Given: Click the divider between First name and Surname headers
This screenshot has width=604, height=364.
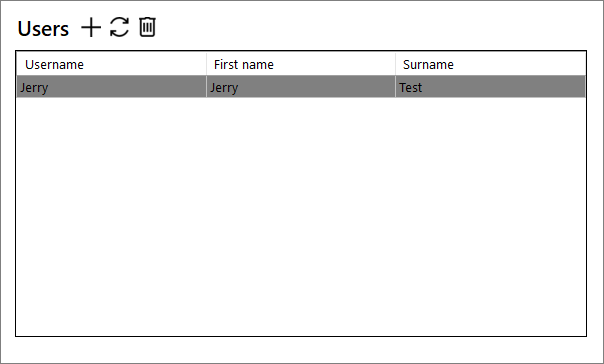Looking at the screenshot, I should pos(395,64).
